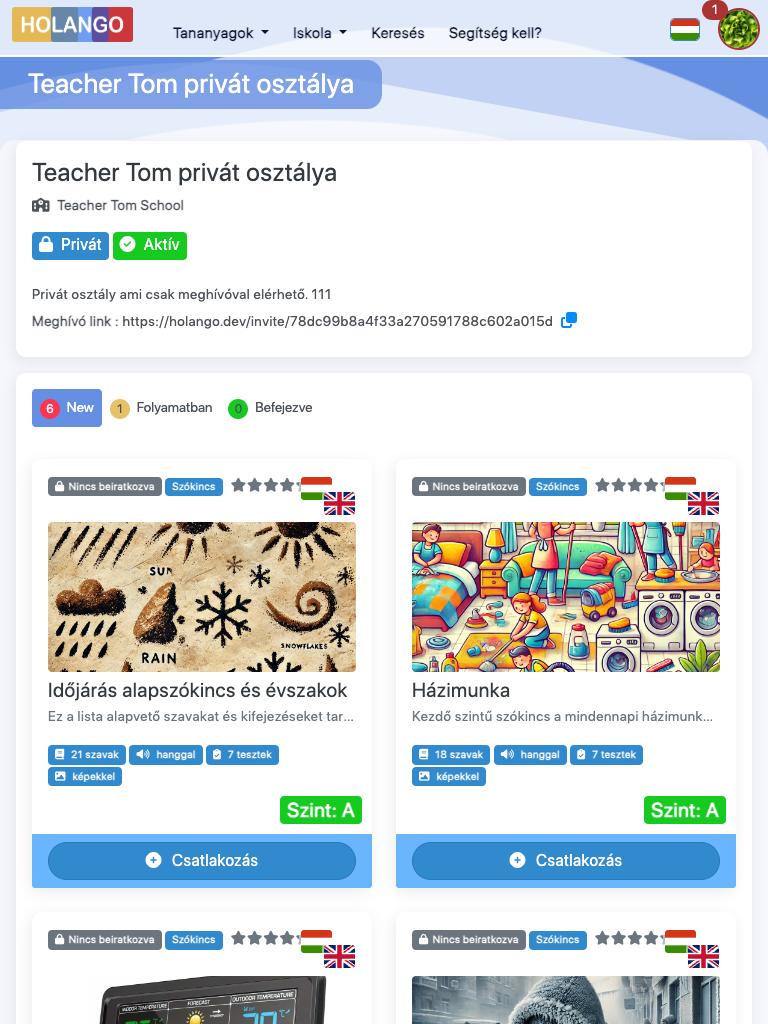Click the star rating on the Időjárás card
Image resolution: width=768 pixels, height=1024 pixels.
click(266, 485)
